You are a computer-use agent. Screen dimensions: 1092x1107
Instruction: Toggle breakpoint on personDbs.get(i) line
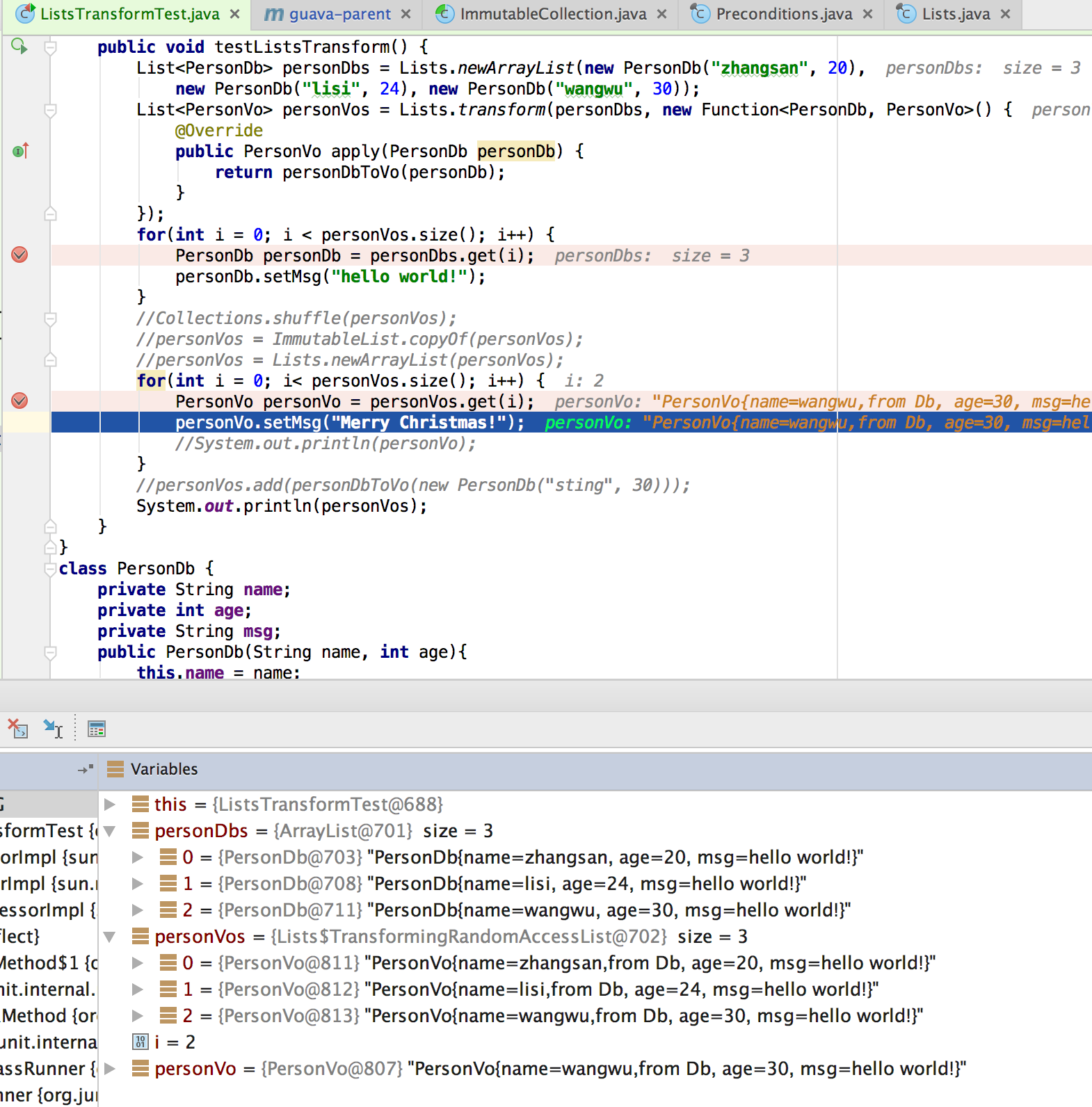[19, 254]
